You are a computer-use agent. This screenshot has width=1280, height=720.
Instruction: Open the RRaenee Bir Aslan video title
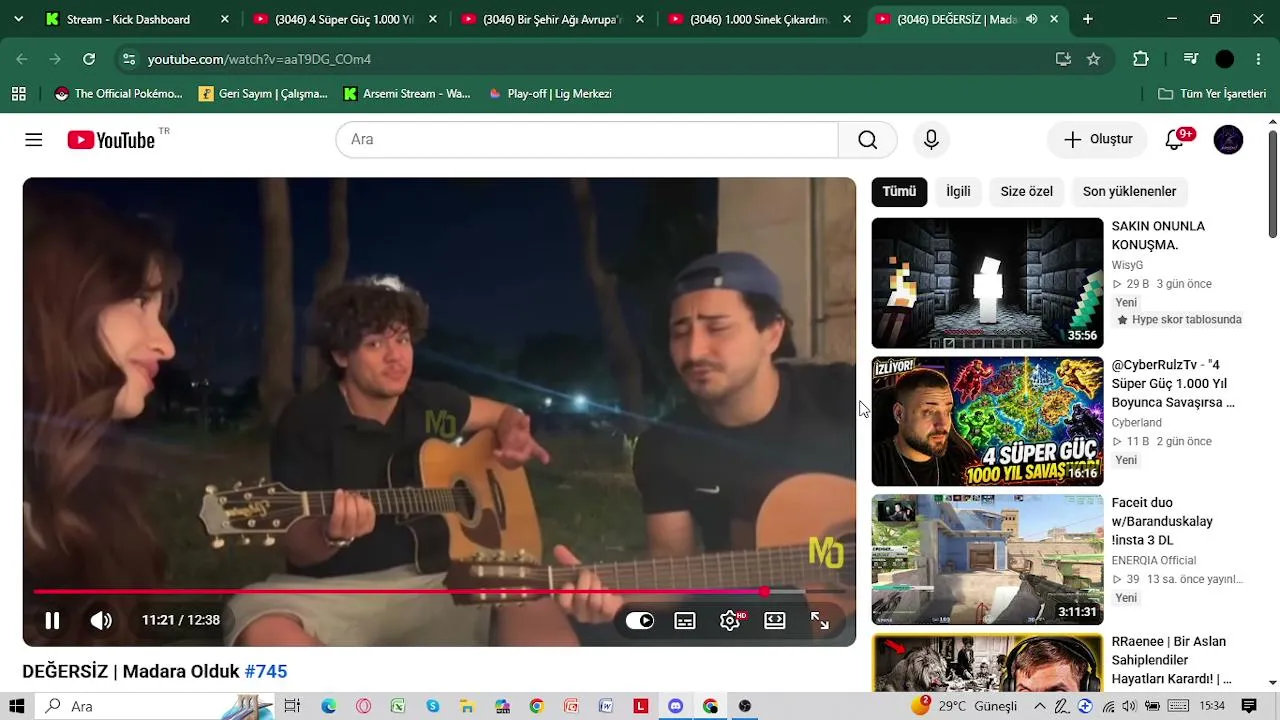(x=1171, y=660)
